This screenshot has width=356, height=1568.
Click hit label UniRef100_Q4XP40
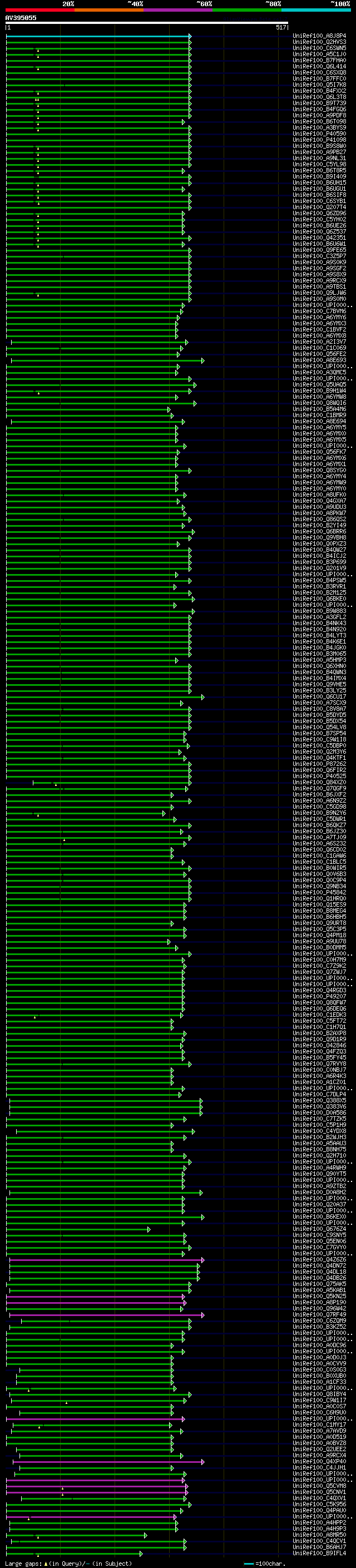click(x=319, y=1461)
